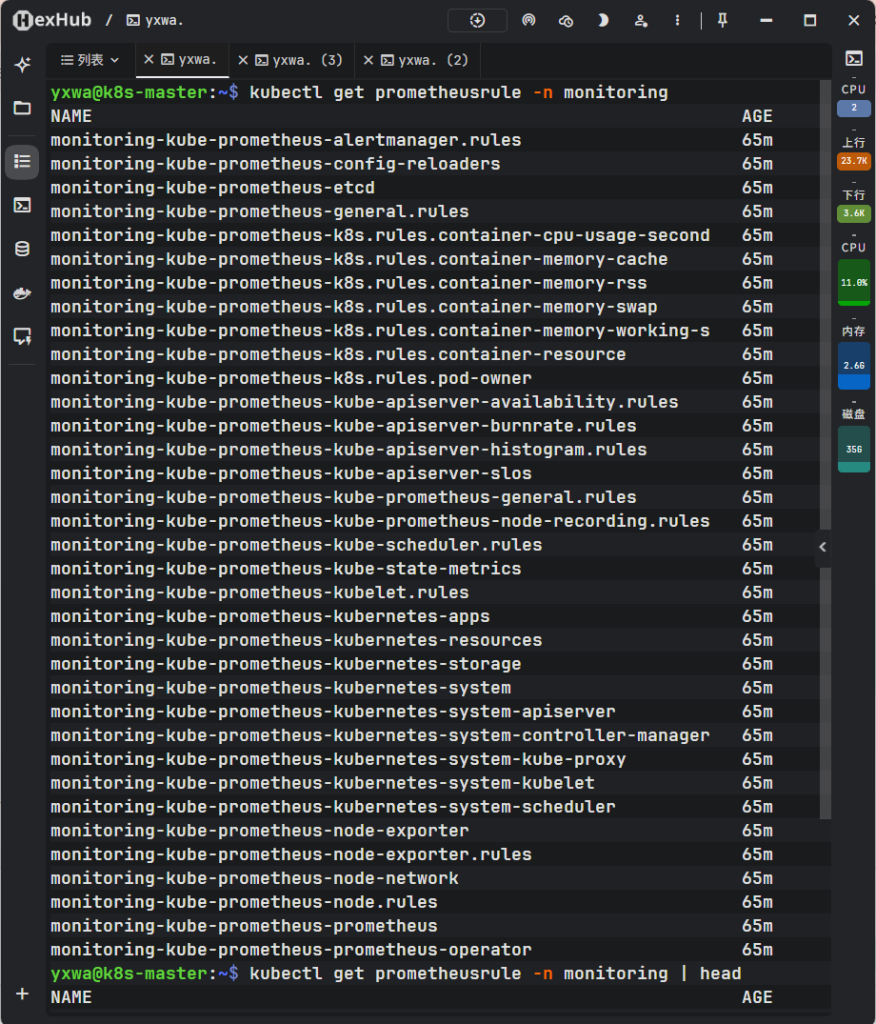Image resolution: width=876 pixels, height=1024 pixels.
Task: Open the terminal icon in left sidebar
Action: pyautogui.click(x=22, y=206)
